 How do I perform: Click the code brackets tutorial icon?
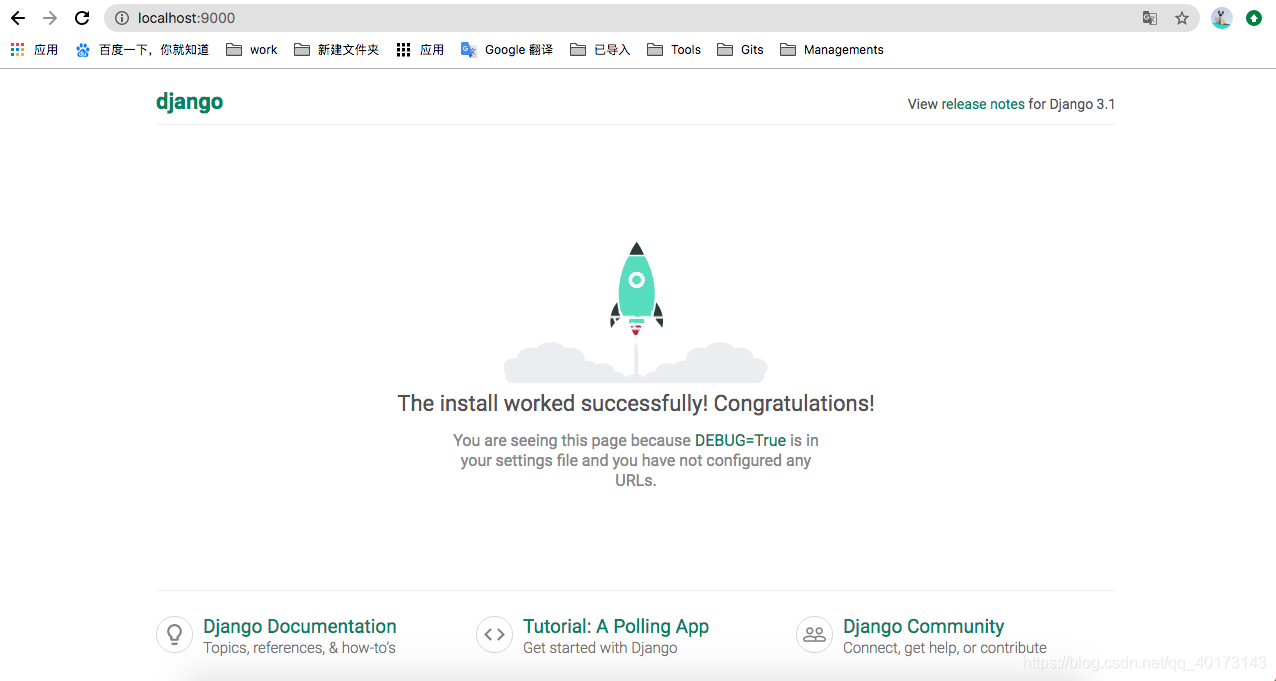(x=494, y=635)
